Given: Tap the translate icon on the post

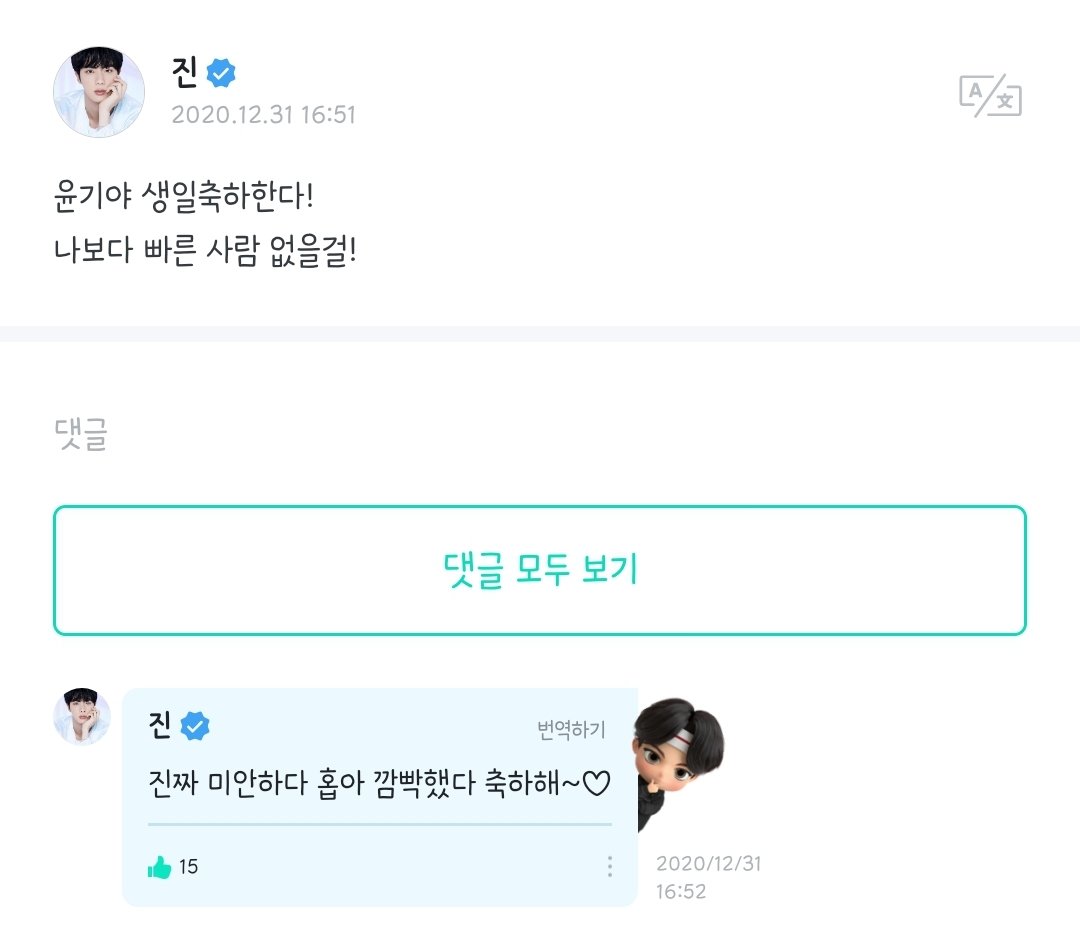Looking at the screenshot, I should [990, 97].
